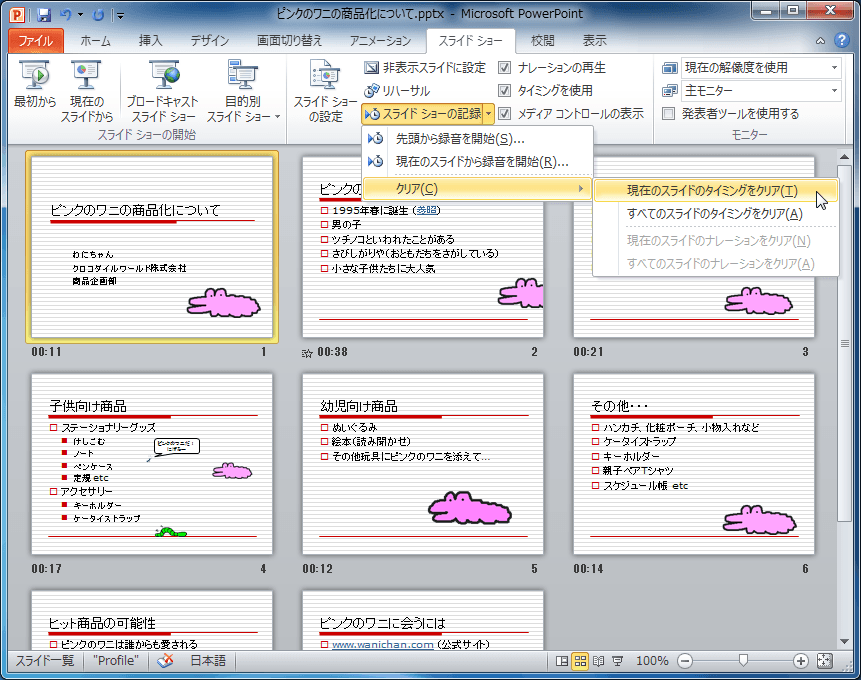Open Broadcast Slide Show (ブロードキャスト)
Screen dimensions: 861x680
click(x=163, y=91)
